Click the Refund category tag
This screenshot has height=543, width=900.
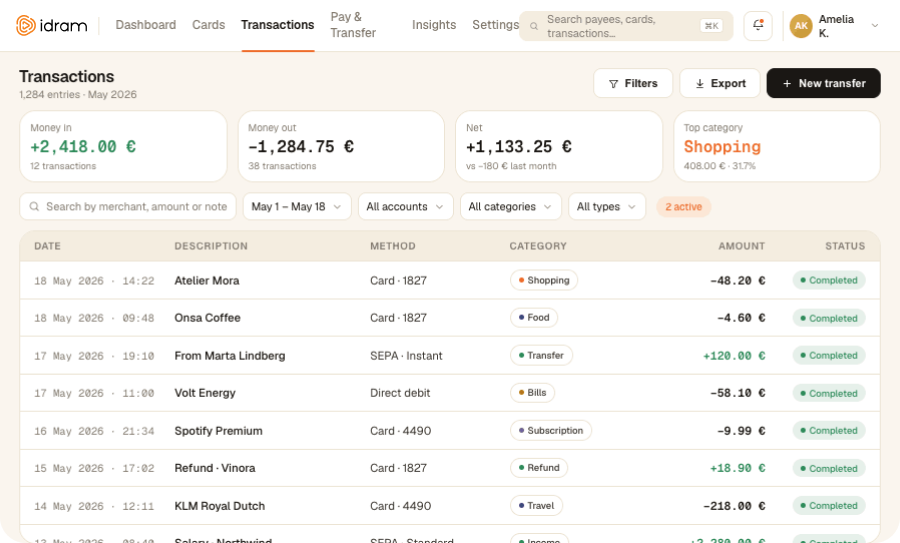tap(539, 468)
